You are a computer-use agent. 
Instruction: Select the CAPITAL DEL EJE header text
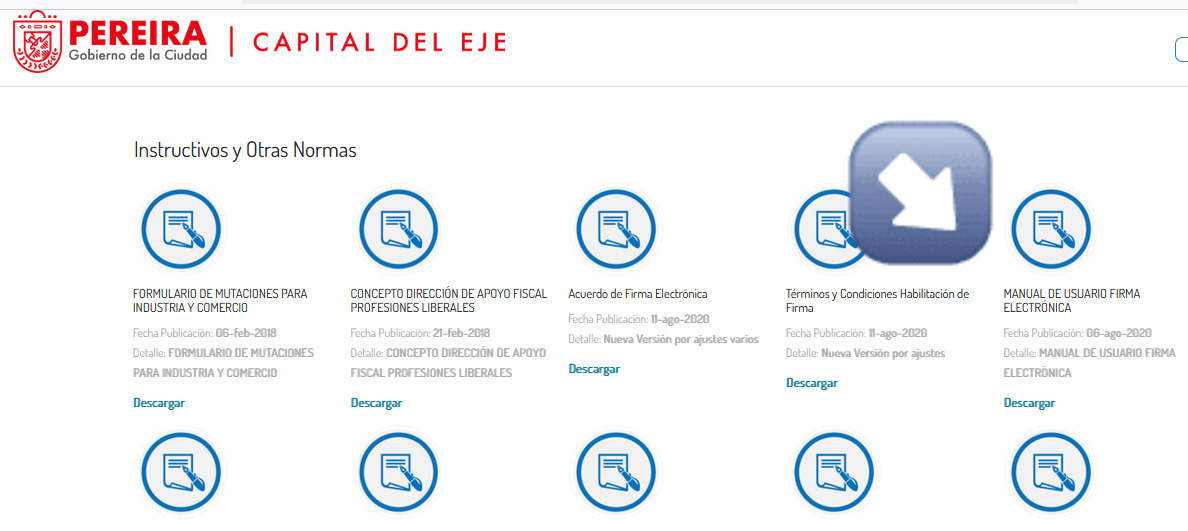point(379,42)
